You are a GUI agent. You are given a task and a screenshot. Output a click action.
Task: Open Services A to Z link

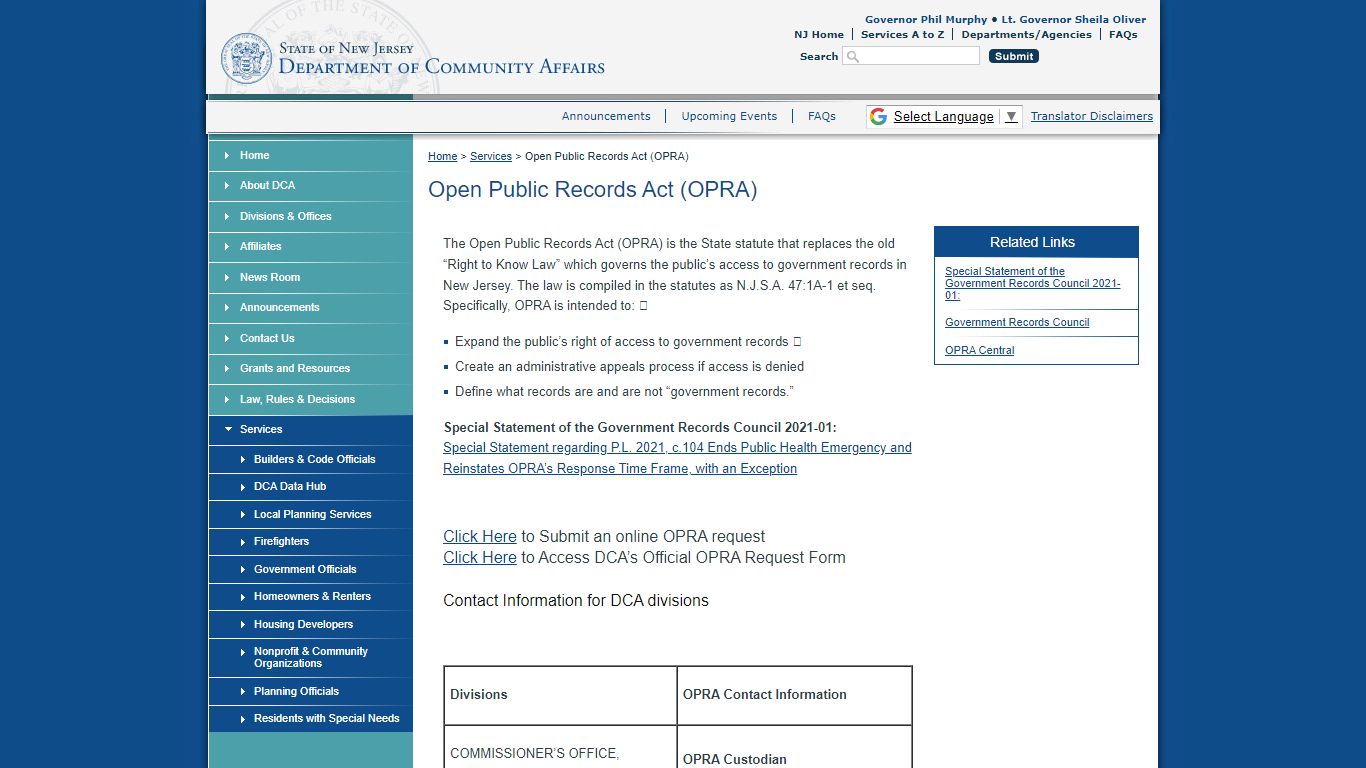902,34
